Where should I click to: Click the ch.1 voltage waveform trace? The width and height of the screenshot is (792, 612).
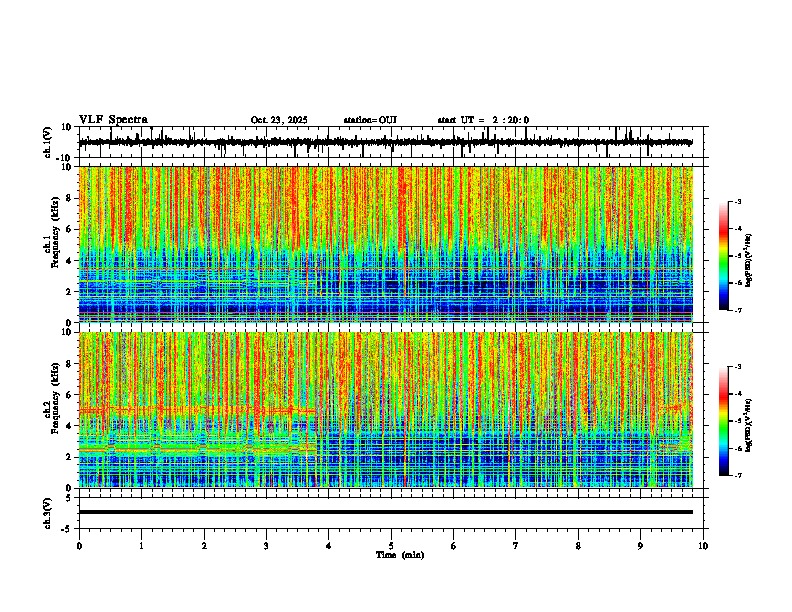pyautogui.click(x=385, y=142)
